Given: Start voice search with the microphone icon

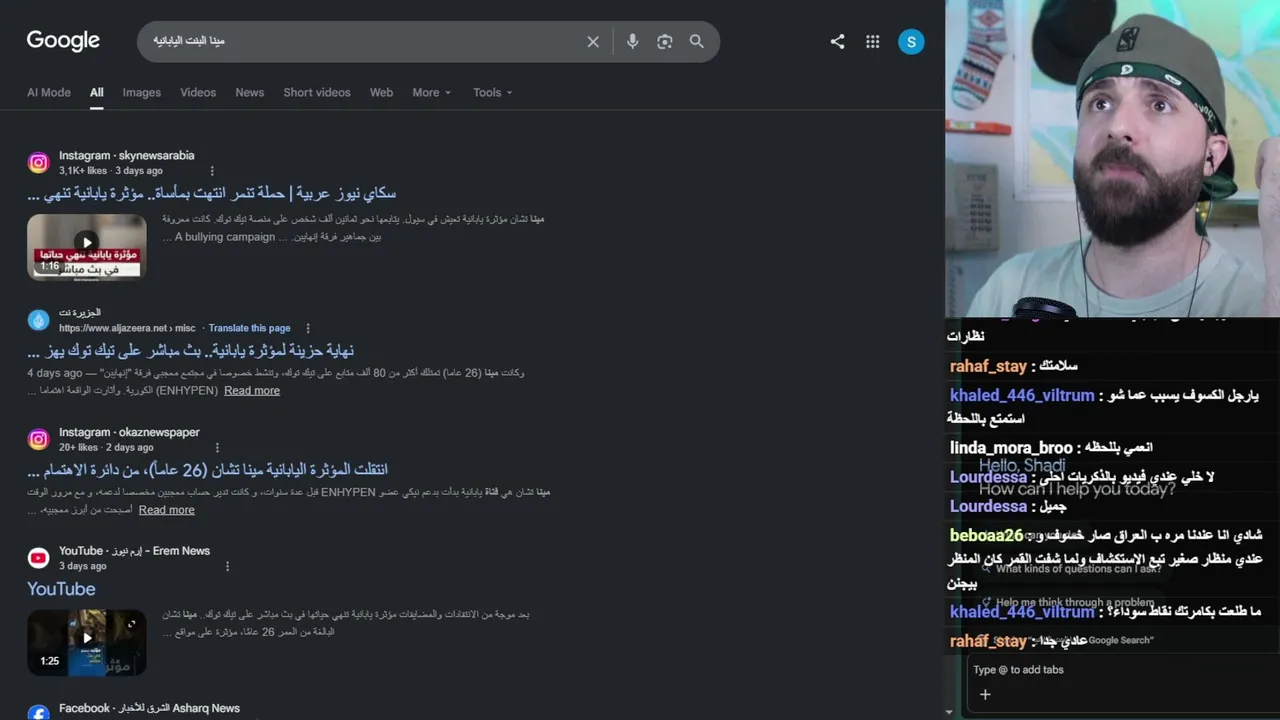Looking at the screenshot, I should tap(632, 42).
